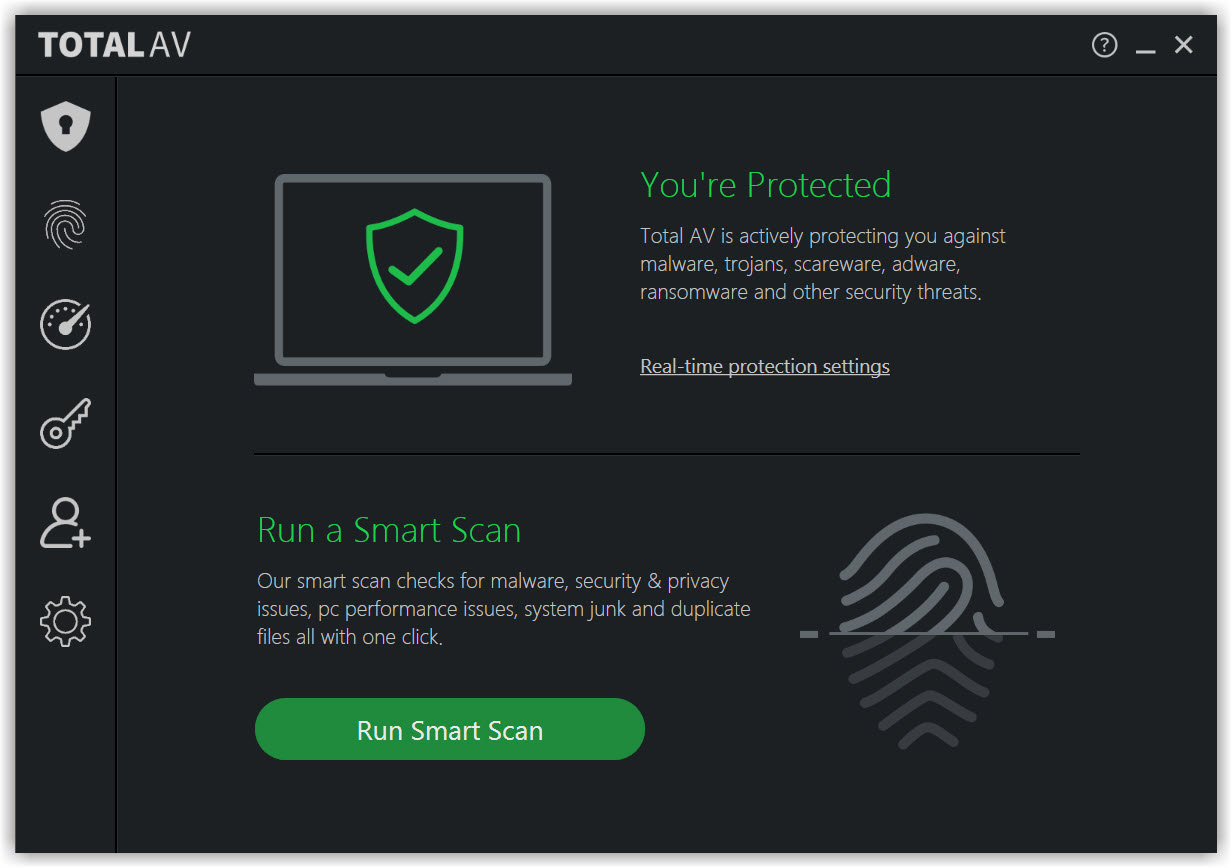The height and width of the screenshot is (868, 1232).
Task: Minimize the TotalAV window
Action: (x=1146, y=47)
